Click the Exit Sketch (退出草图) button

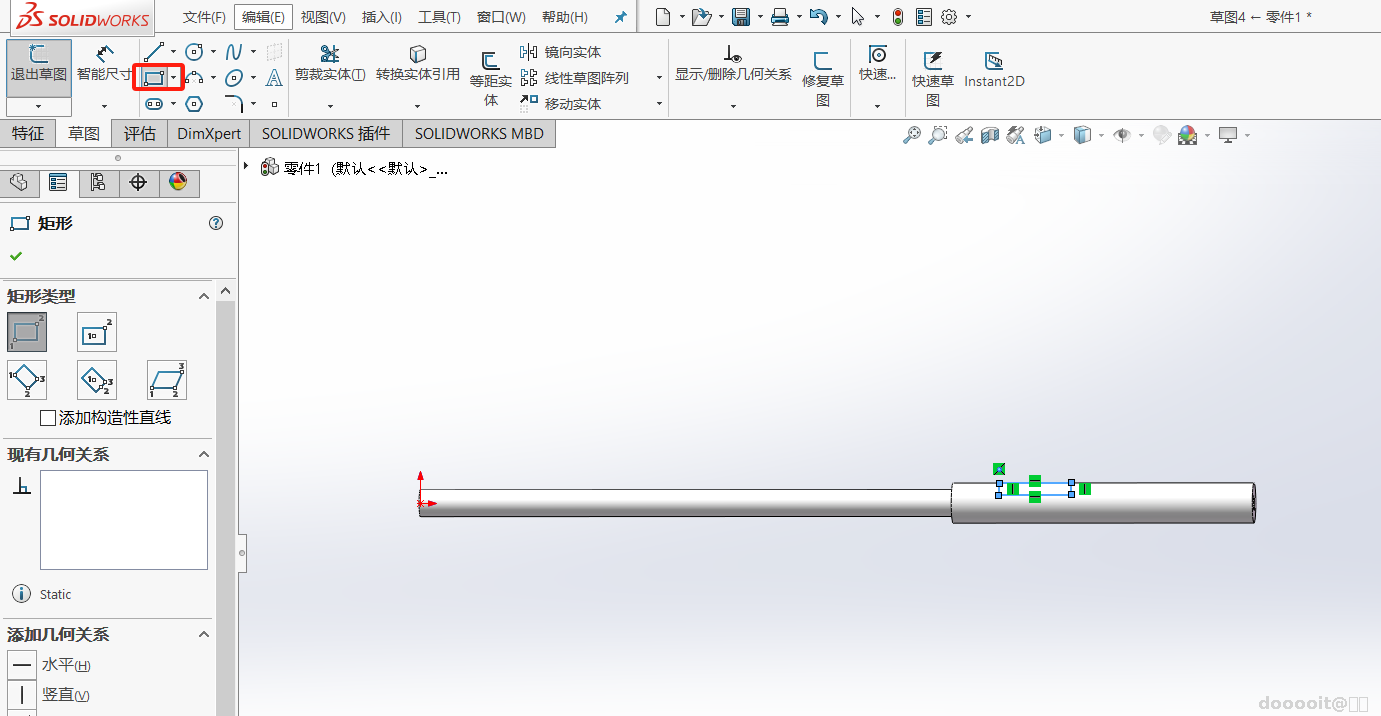coord(39,66)
